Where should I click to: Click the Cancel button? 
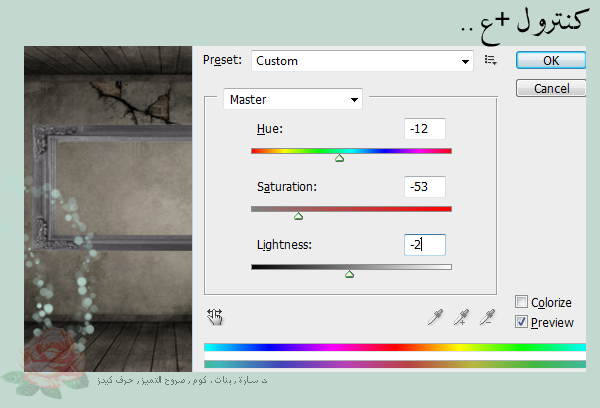click(550, 89)
